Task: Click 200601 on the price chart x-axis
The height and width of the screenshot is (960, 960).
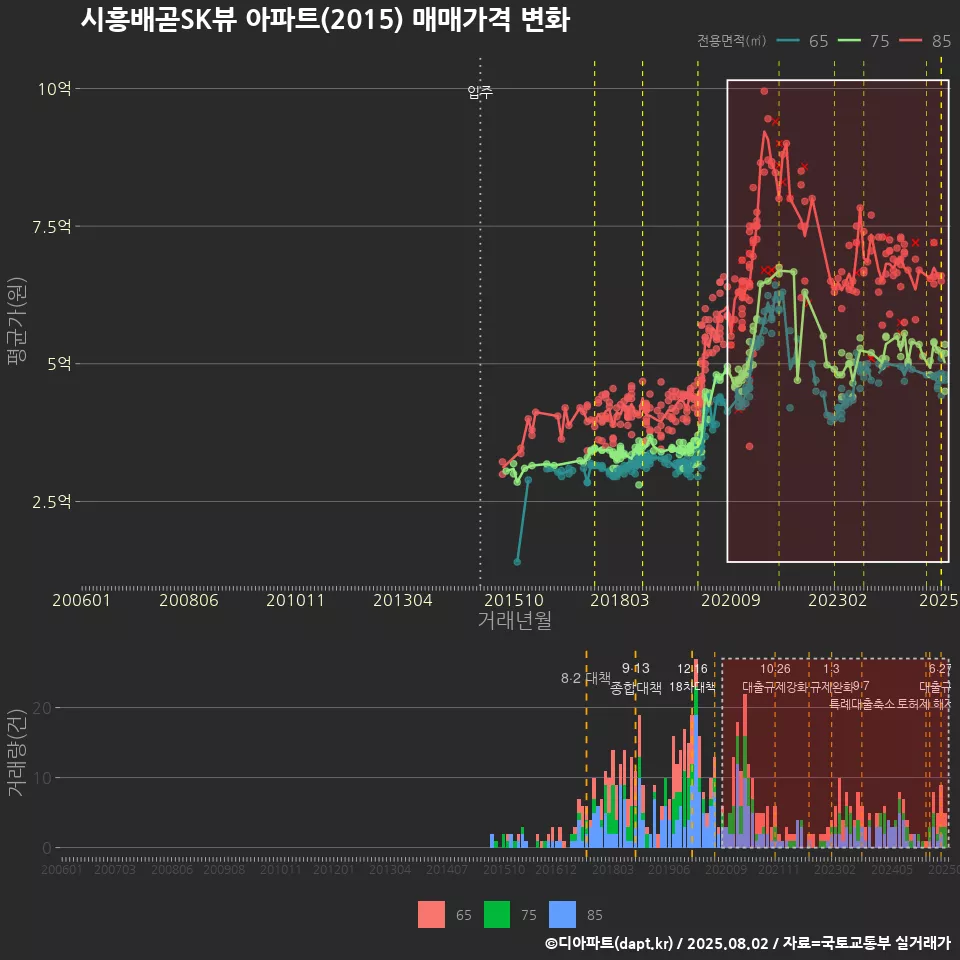Action: [x=81, y=600]
